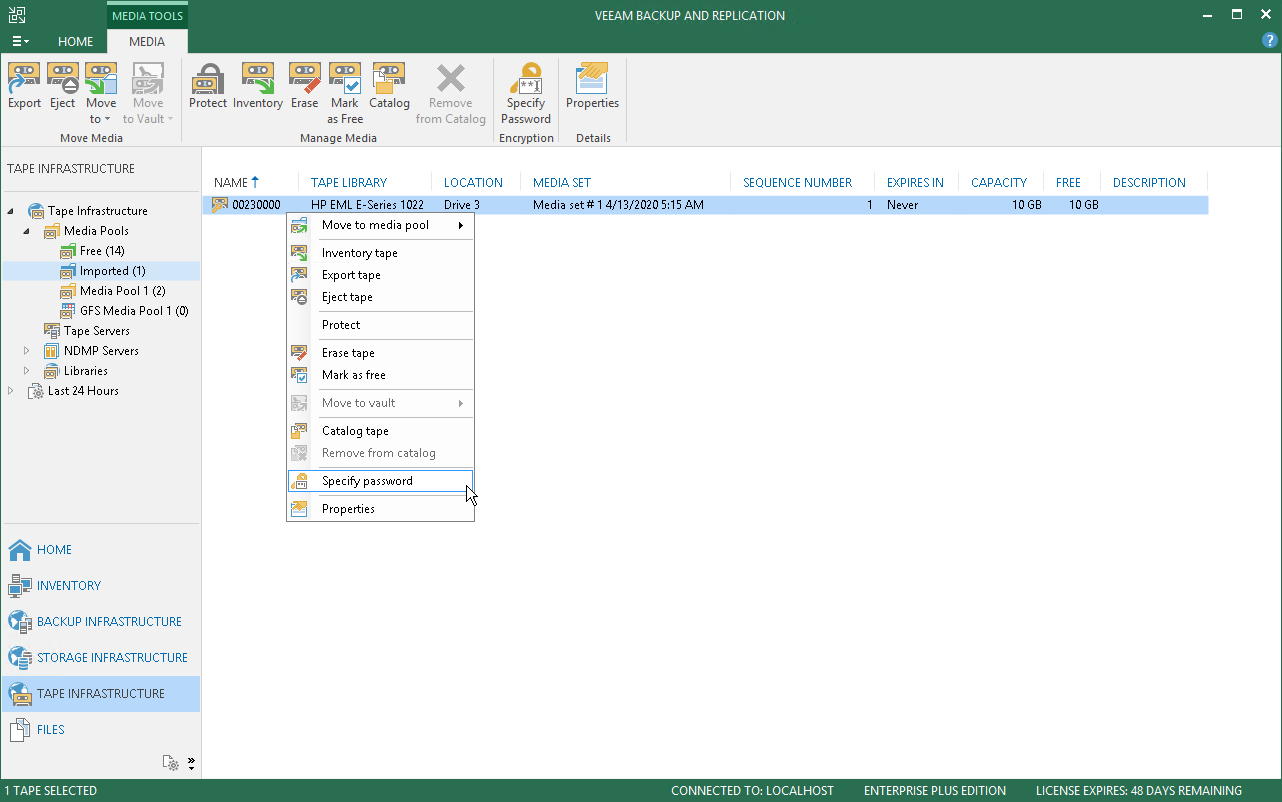Collapse the Tape Infrastructure tree node

coord(11,211)
